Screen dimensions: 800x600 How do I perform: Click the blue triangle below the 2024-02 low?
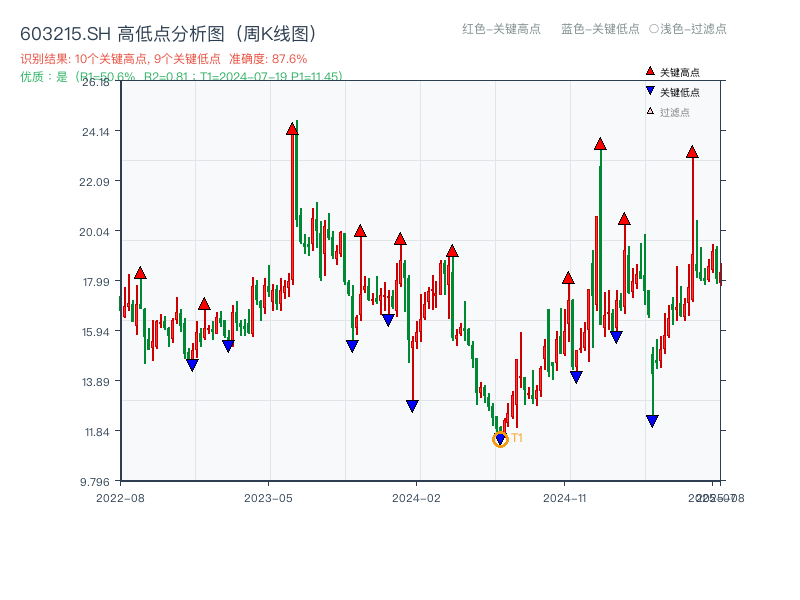(412, 403)
